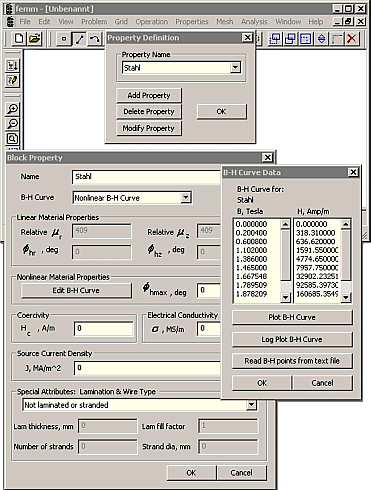The height and width of the screenshot is (490, 371).
Task: Click the question-mark pencil icon in left sidebar
Action: pyautogui.click(x=13, y=80)
